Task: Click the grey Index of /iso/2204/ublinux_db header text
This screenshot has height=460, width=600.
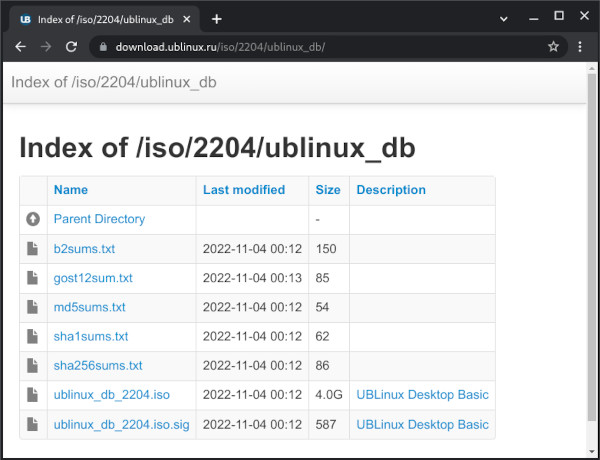Action: [114, 82]
